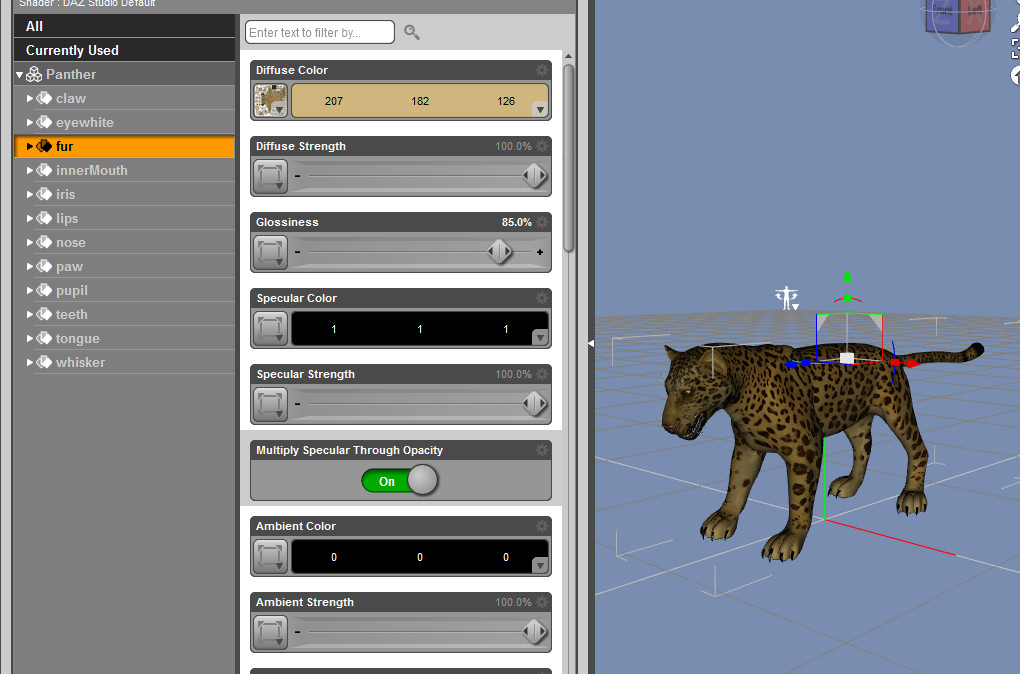Click Ambient Strength image map button
Screen dimensions: 1020x674
270,632
